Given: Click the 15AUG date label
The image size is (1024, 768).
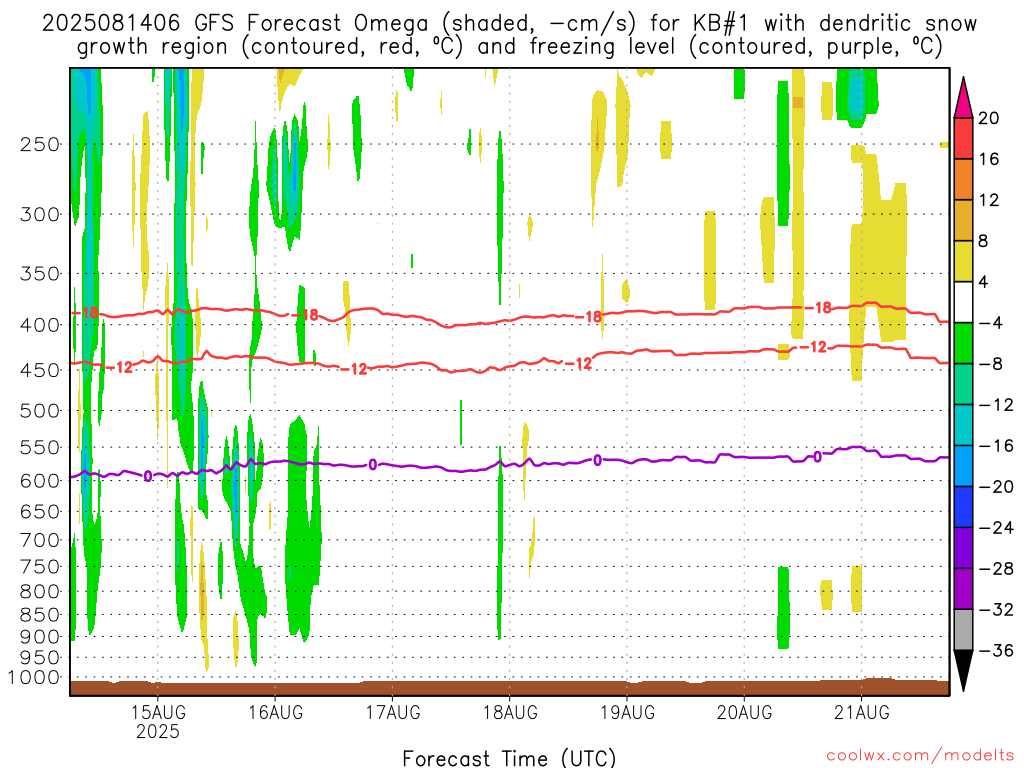Looking at the screenshot, I should pyautogui.click(x=158, y=712).
